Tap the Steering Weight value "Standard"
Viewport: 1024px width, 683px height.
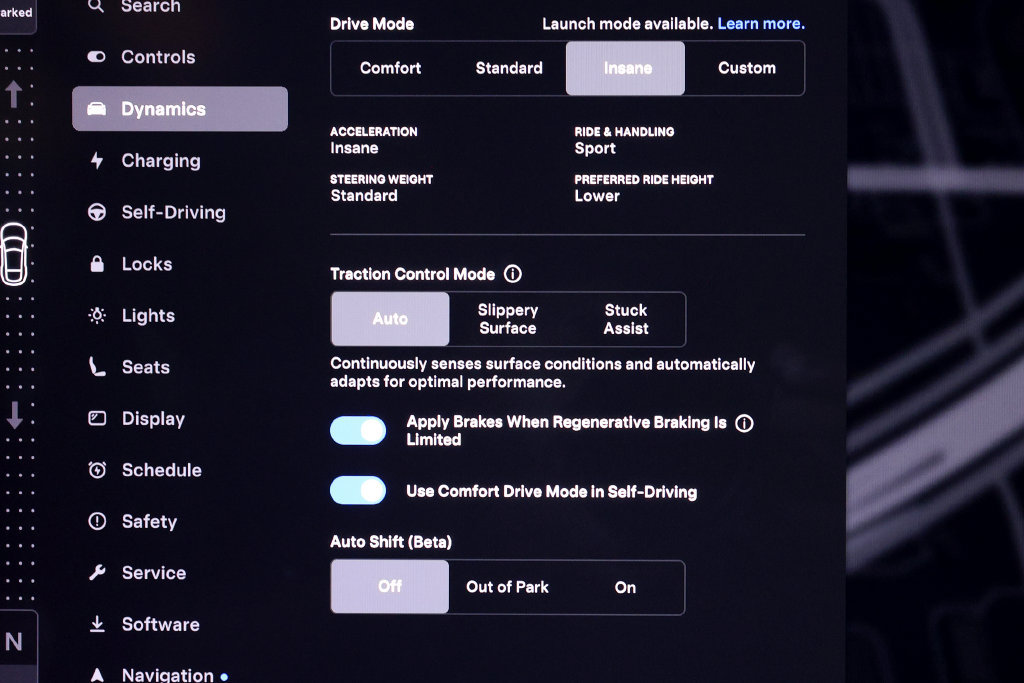tap(364, 195)
